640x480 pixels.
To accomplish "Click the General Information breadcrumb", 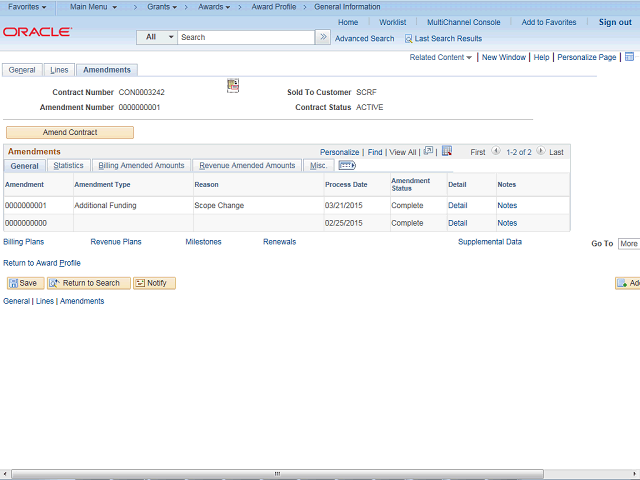I will [347, 7].
